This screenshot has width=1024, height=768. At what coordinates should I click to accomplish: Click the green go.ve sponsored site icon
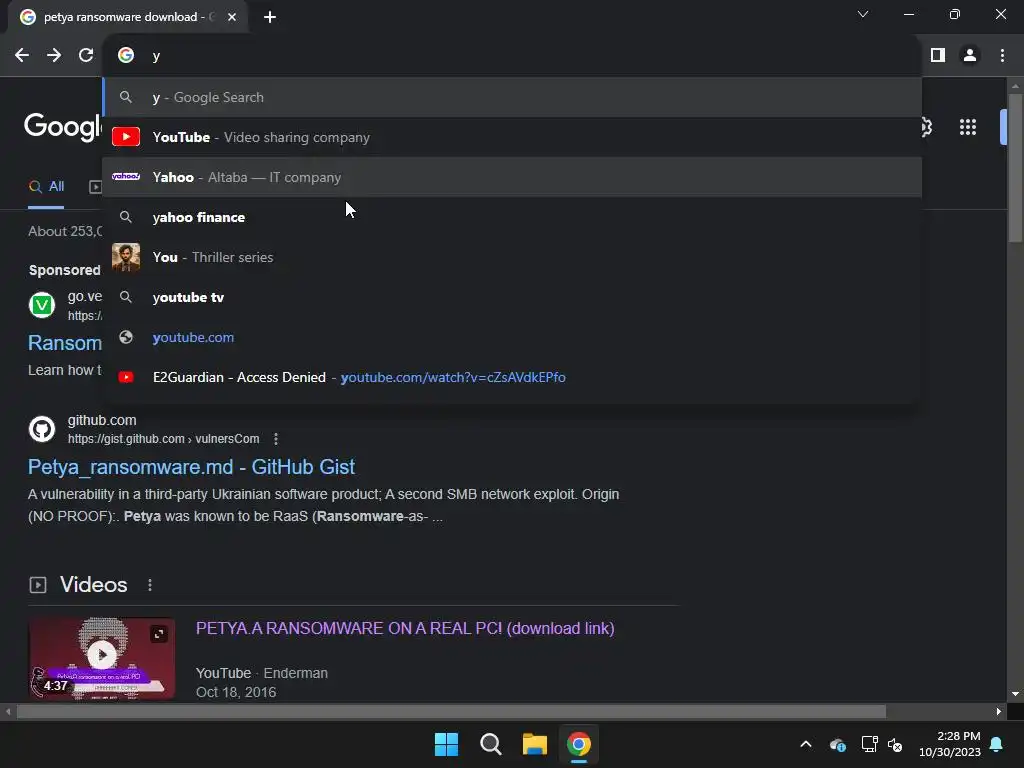click(x=42, y=305)
